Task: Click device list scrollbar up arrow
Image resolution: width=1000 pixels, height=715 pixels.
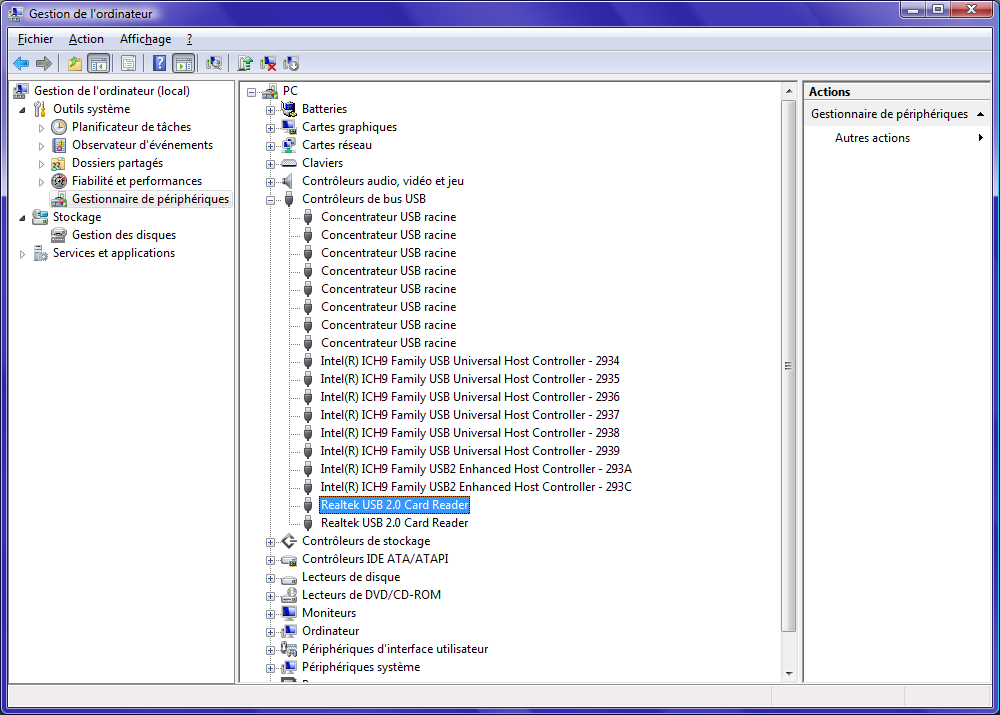Action: (789, 91)
